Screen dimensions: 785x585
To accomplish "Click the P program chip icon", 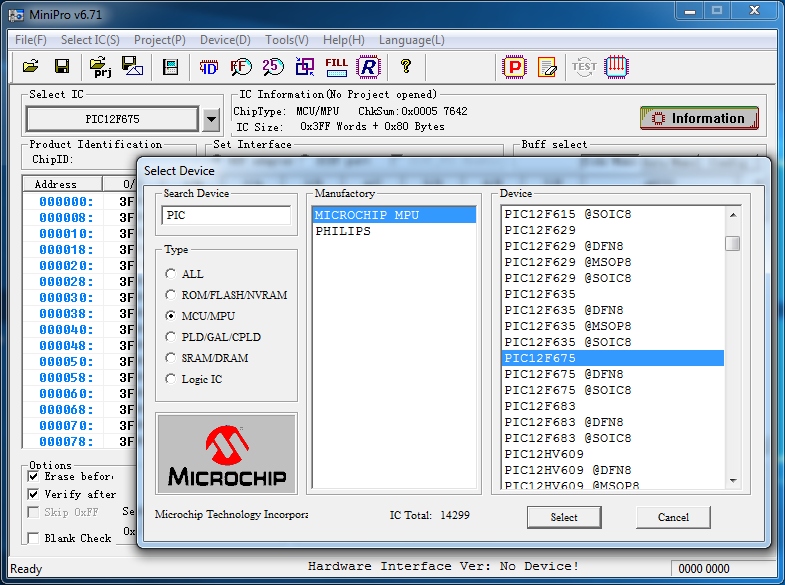I will click(515, 67).
